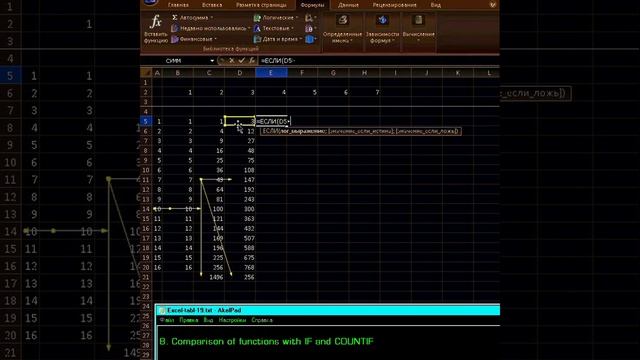The width and height of the screenshot is (640, 360).
Task: Click cell D7 containing 27
Action: coord(240,141)
